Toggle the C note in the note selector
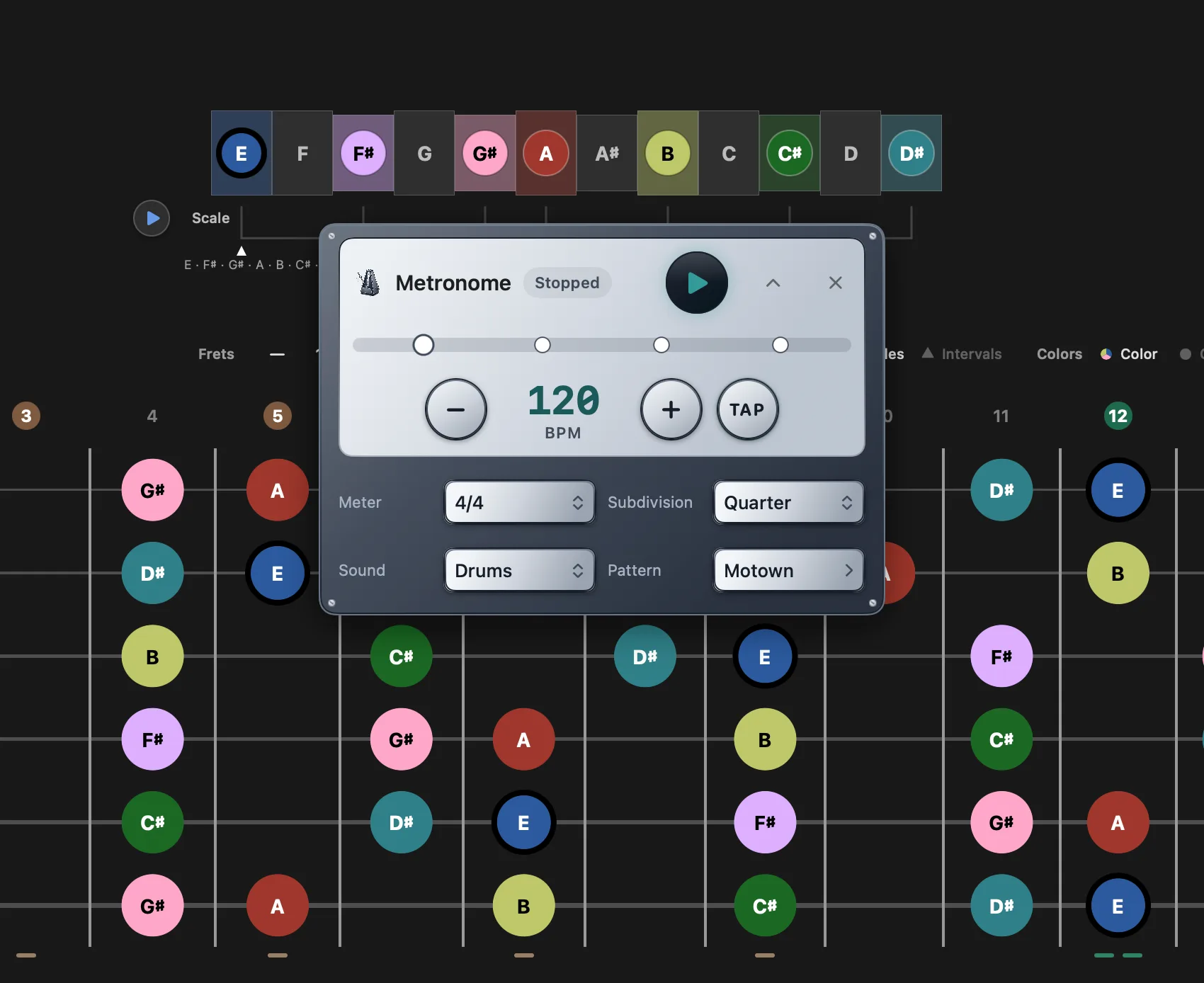The width and height of the screenshot is (1204, 983). pos(729,153)
